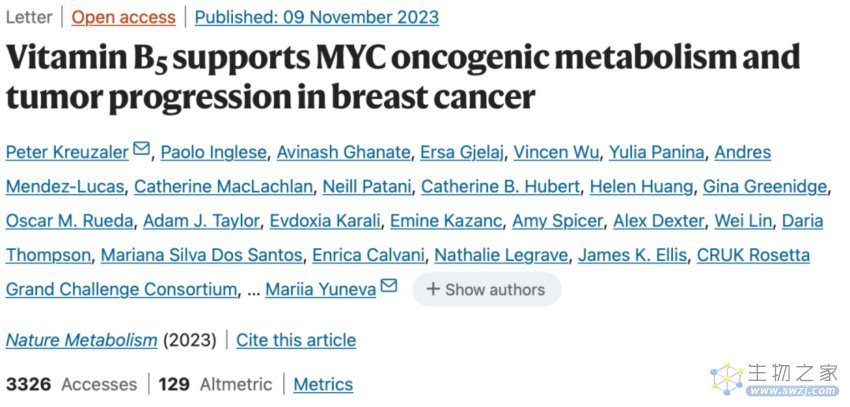Open the Metrics page link
This screenshot has height=407, width=850.
(x=323, y=384)
